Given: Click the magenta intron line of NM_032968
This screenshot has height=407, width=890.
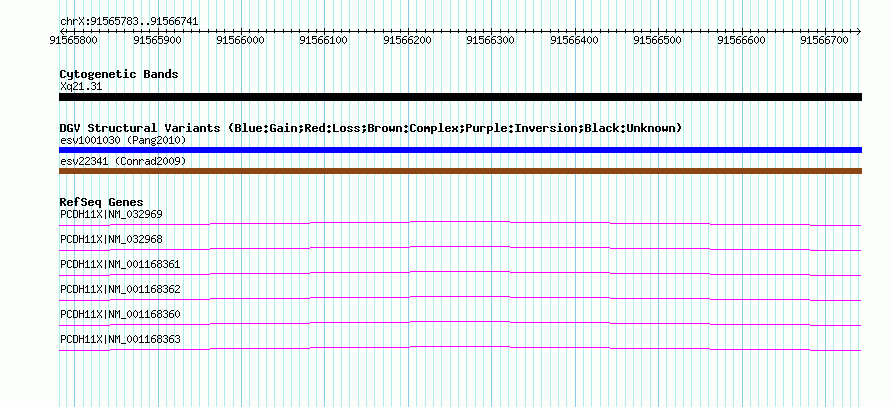Looking at the screenshot, I should pos(460,246).
